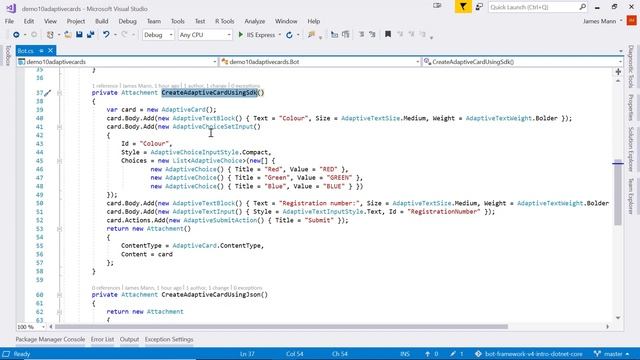
Task: Switch to Package Manager Console tab
Action: coord(50,339)
